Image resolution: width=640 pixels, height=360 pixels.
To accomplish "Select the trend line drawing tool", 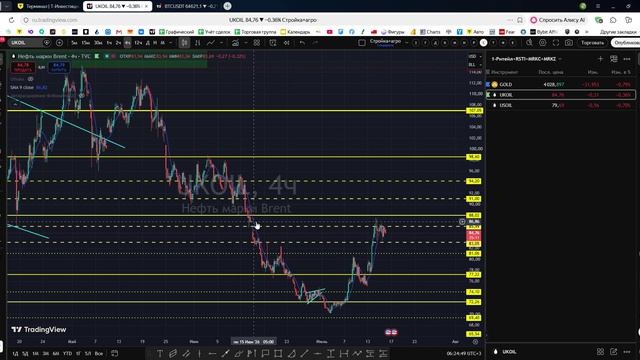I will [304, 353].
